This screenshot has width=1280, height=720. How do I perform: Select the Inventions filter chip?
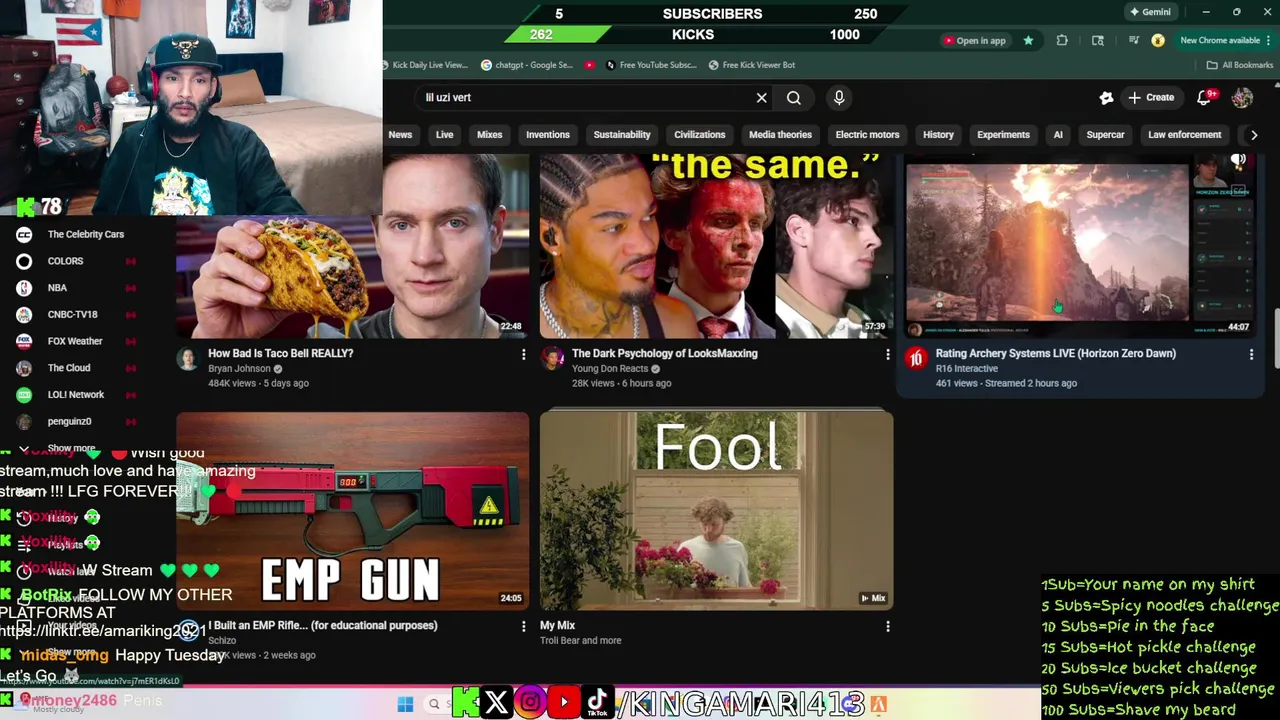(548, 135)
